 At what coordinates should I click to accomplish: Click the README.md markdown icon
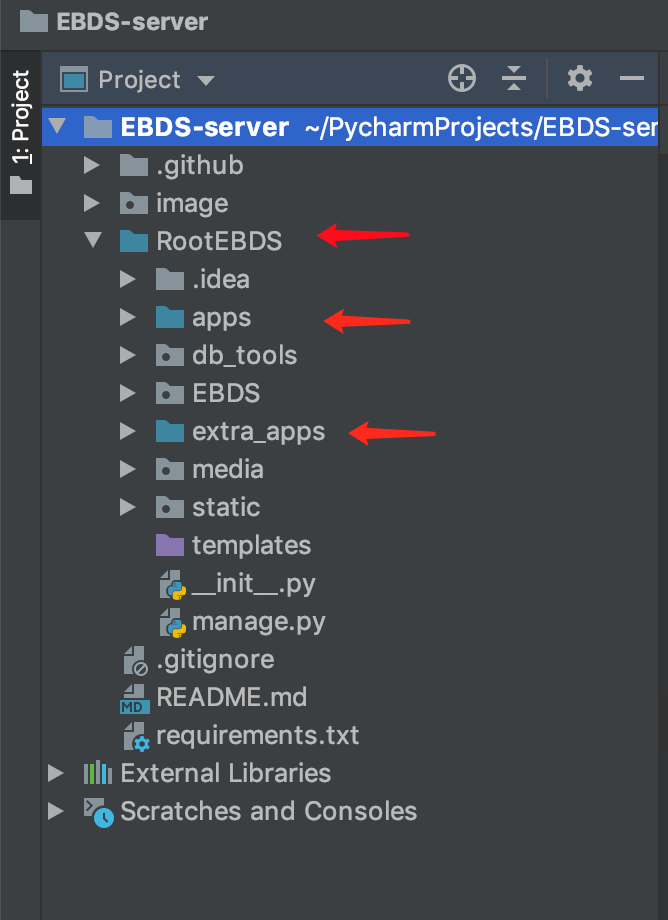(x=135, y=698)
